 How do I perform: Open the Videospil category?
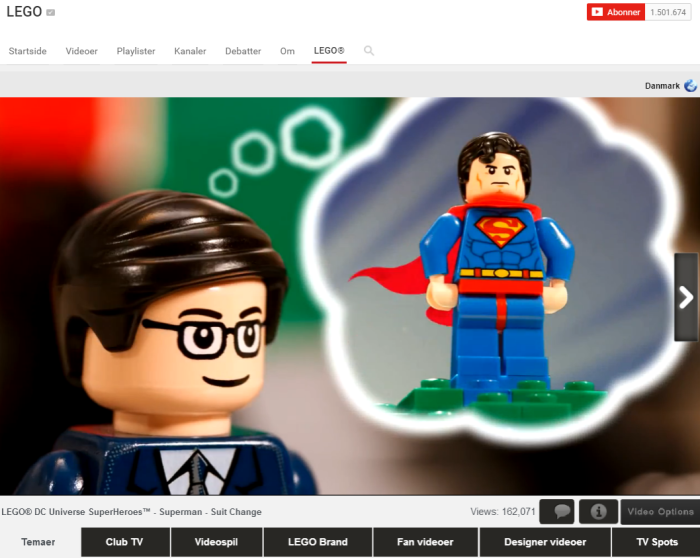click(217, 542)
